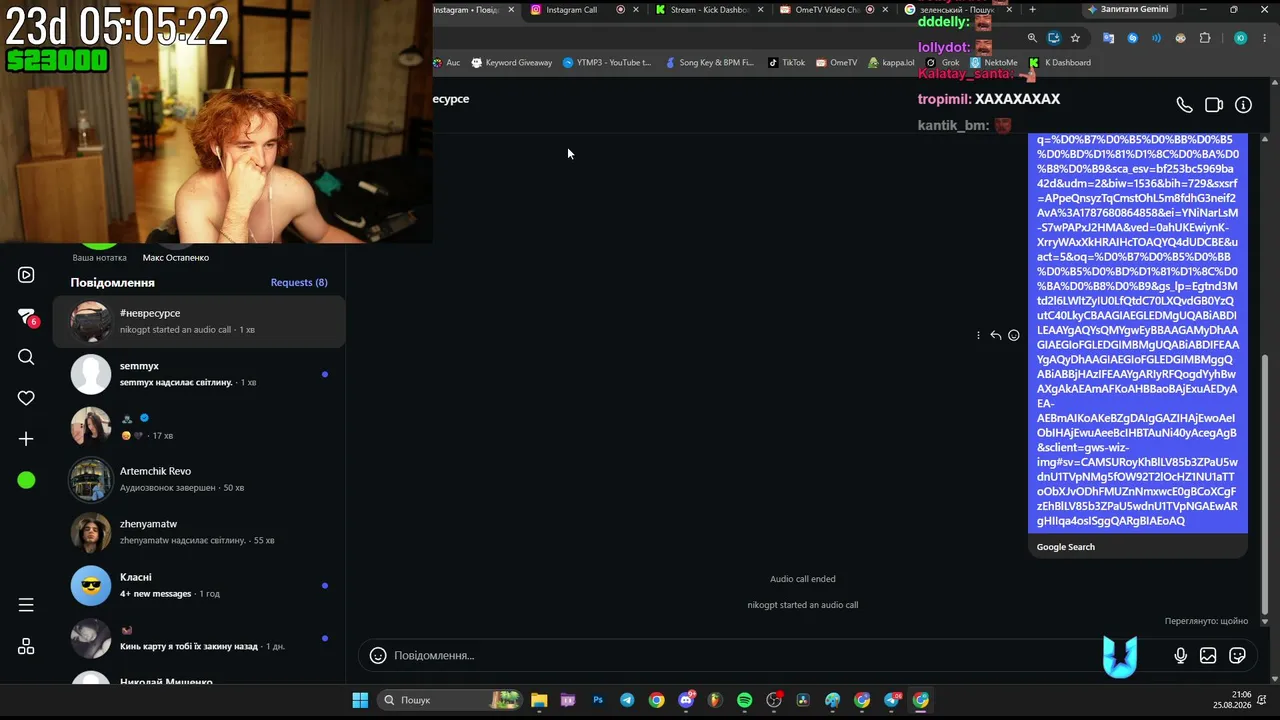1280x720 pixels.
Task: Open the Artemchik Revo conversation
Action: [199, 480]
